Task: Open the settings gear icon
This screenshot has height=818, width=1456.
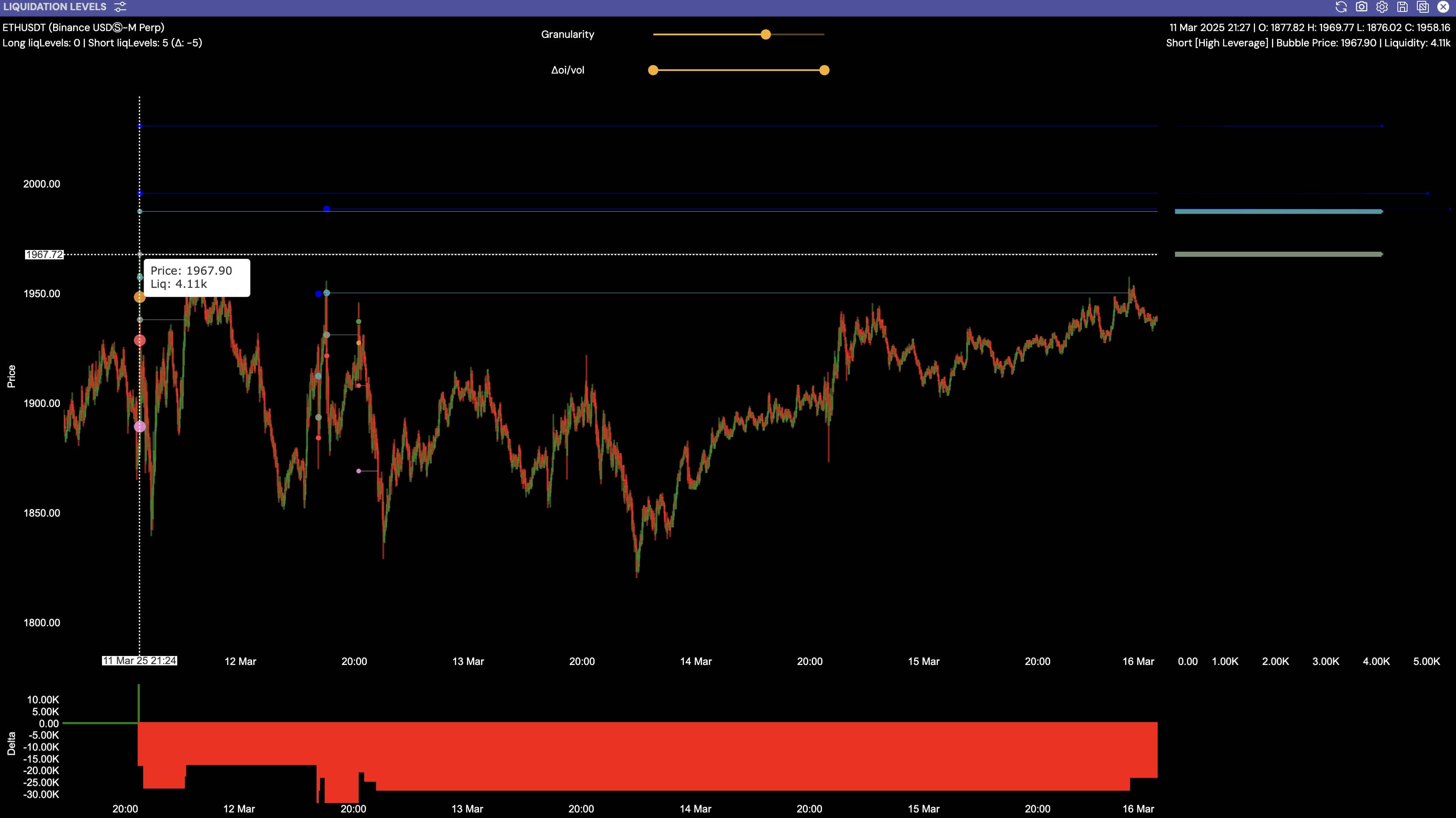Action: (x=1382, y=7)
